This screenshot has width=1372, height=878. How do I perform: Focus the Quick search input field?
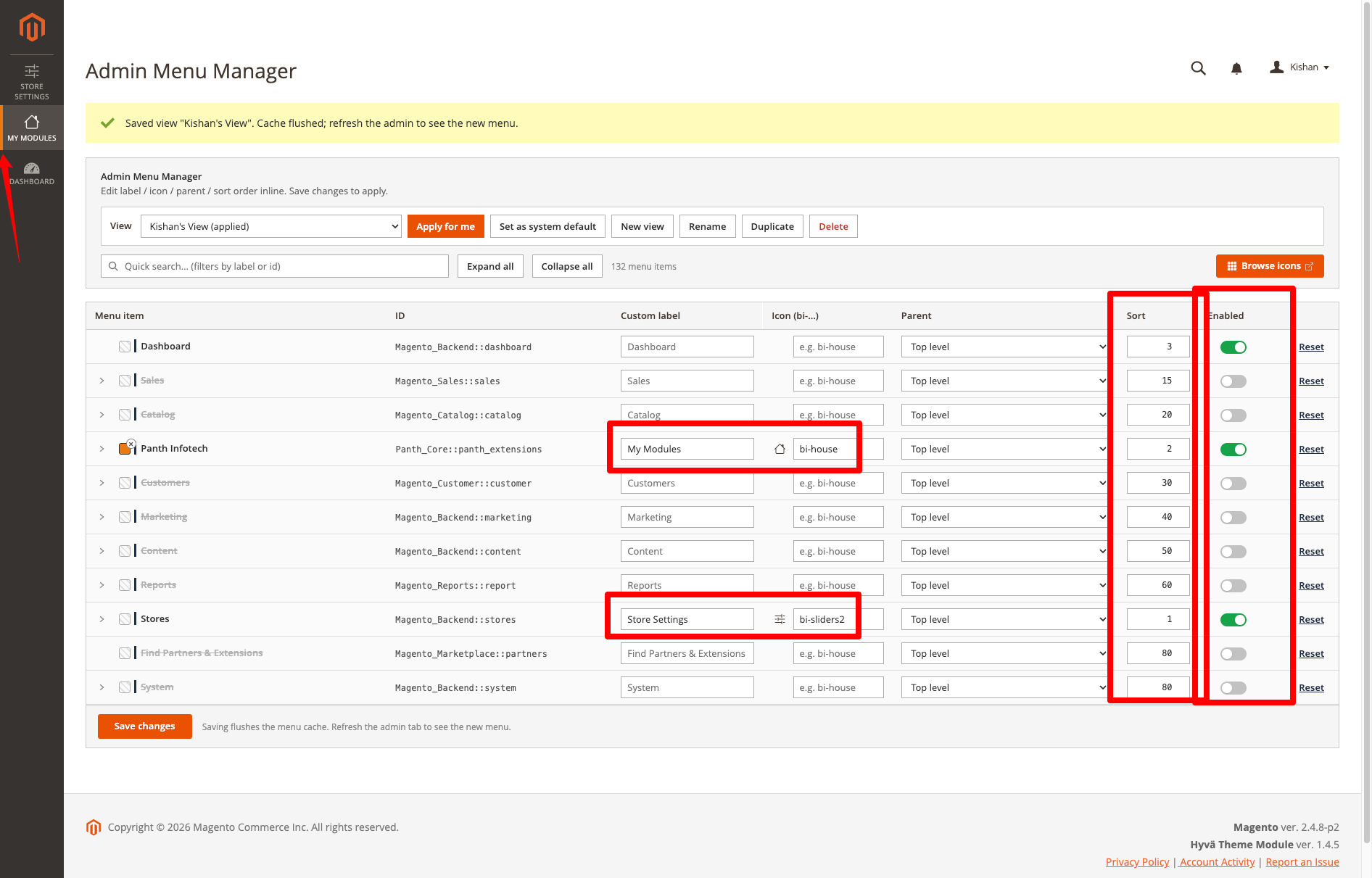tap(275, 266)
